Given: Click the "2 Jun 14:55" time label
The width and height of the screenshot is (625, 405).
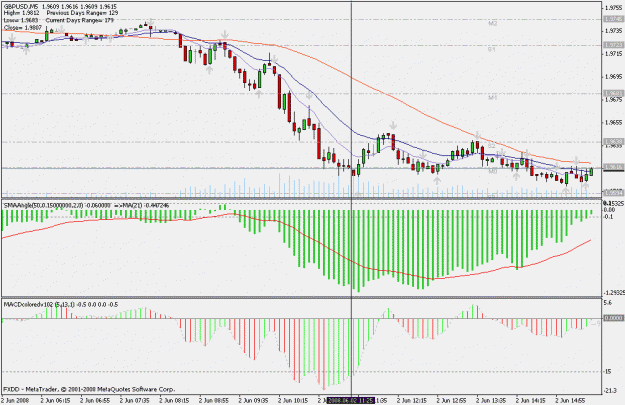Looking at the screenshot, I should [570, 401].
